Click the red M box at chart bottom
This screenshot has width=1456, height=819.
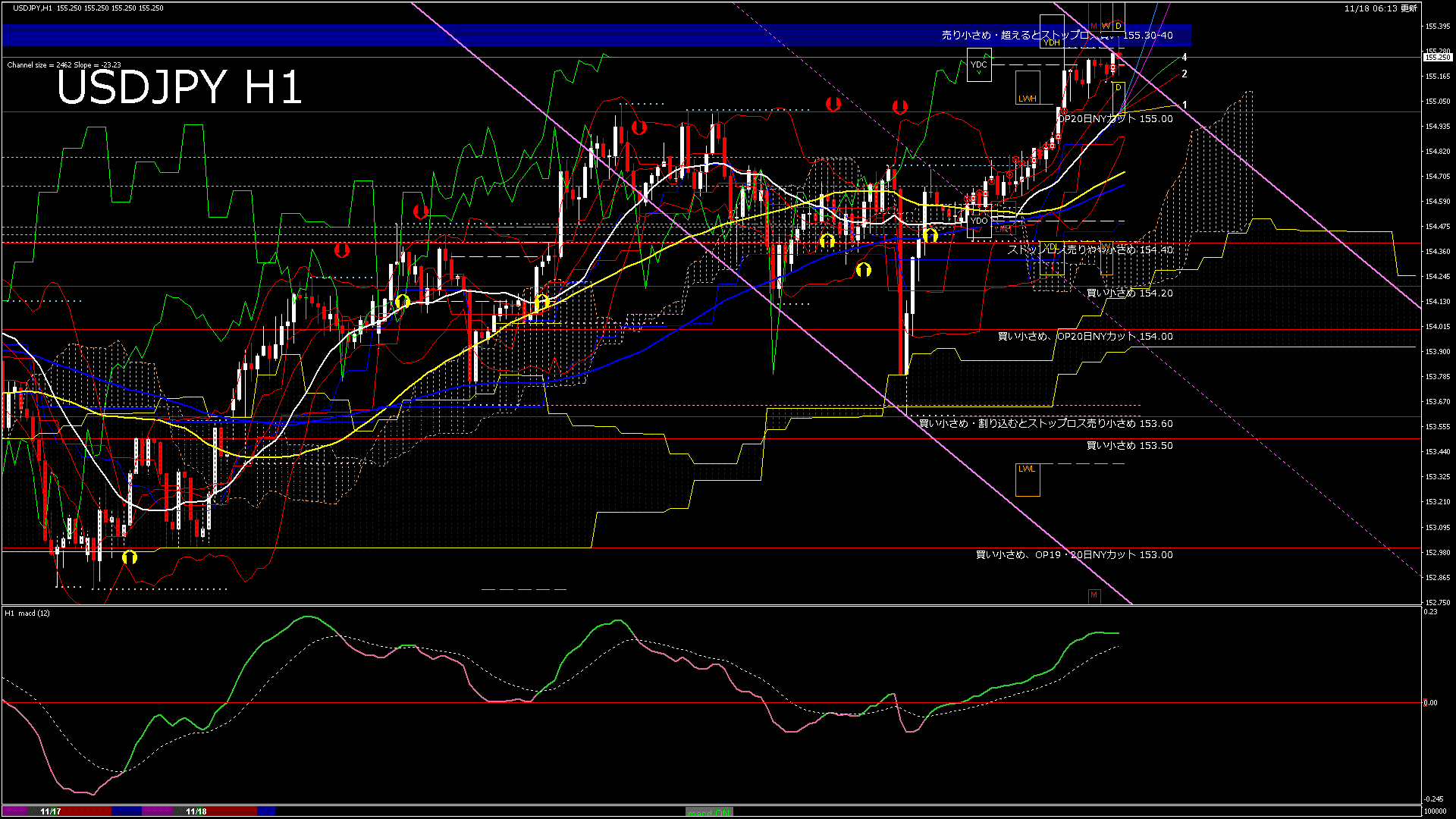(1094, 595)
